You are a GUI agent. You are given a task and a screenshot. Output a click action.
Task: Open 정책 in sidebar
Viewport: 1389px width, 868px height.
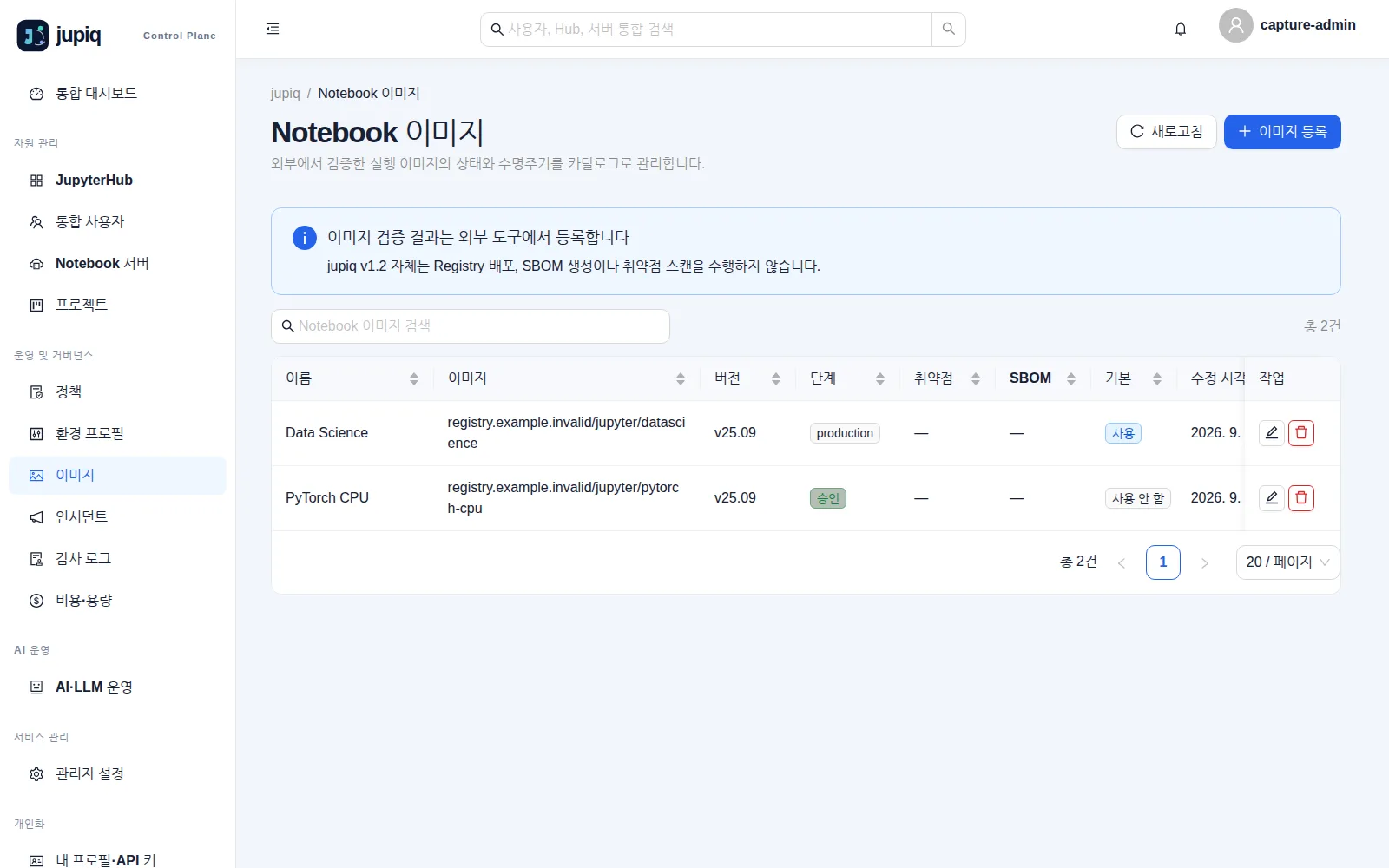117,392
